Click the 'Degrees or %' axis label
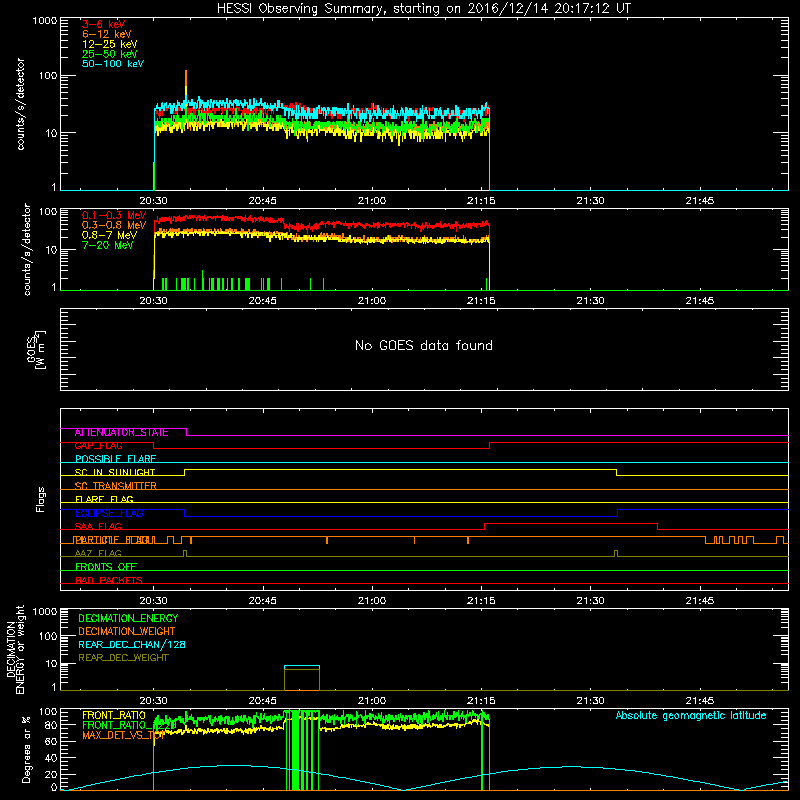Image resolution: width=800 pixels, height=800 pixels. pos(26,749)
